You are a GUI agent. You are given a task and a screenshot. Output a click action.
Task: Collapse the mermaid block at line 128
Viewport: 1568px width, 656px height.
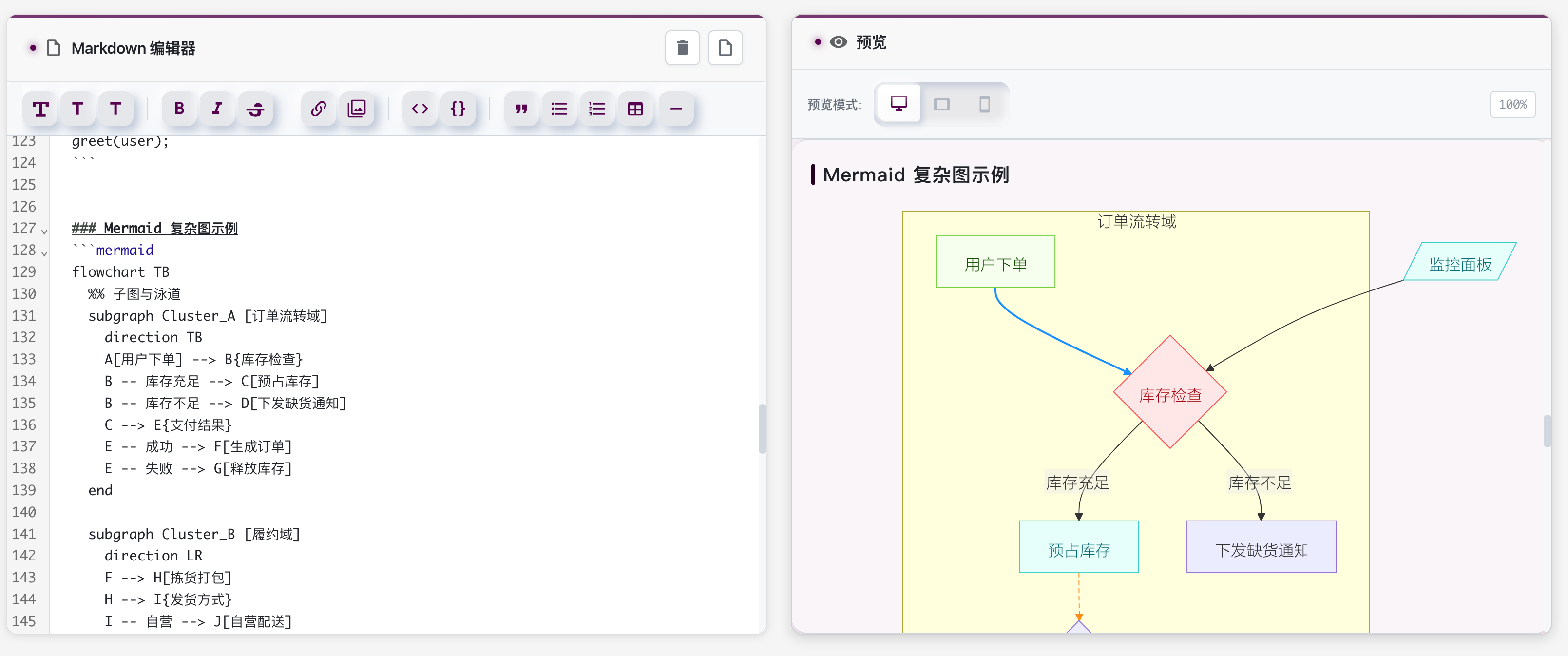pos(44,253)
